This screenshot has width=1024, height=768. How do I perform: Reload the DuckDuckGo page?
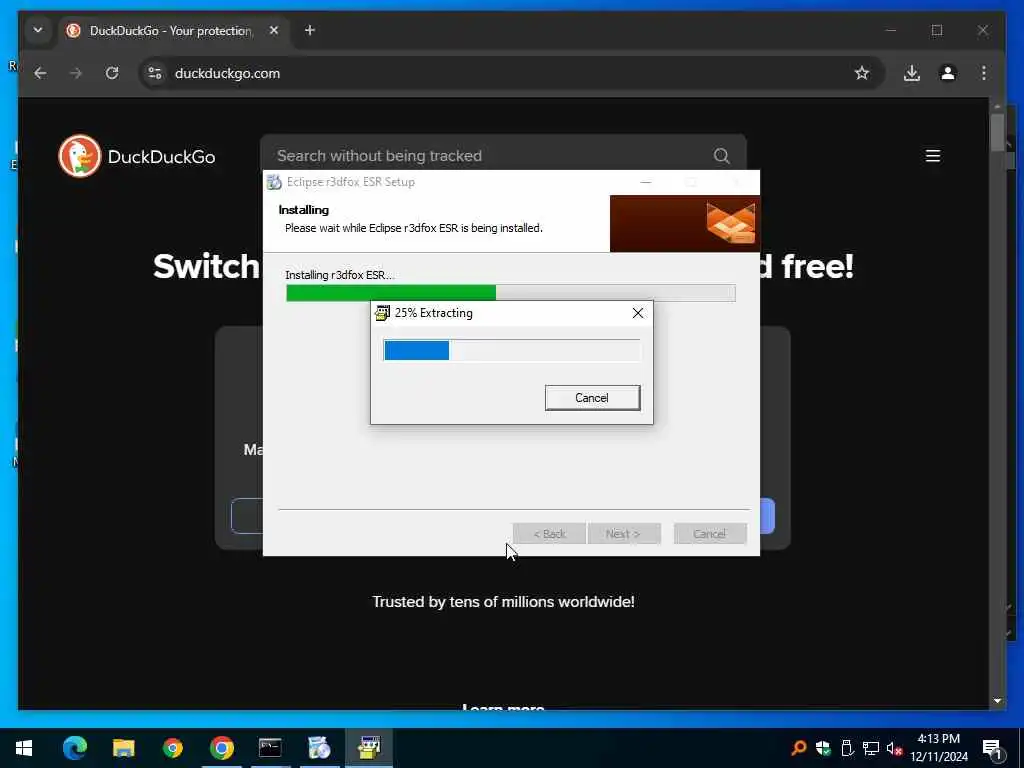tap(112, 73)
